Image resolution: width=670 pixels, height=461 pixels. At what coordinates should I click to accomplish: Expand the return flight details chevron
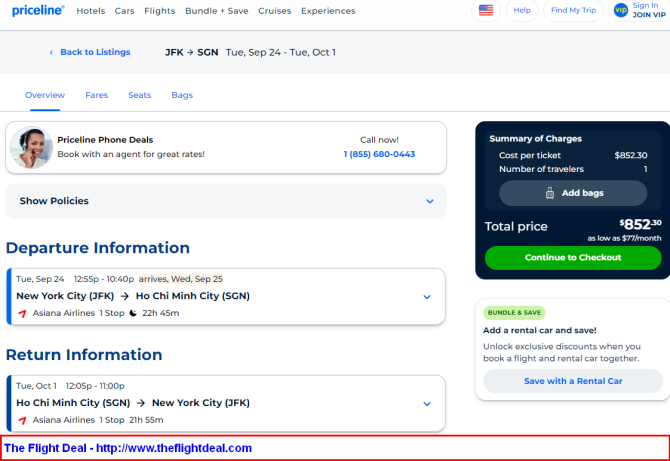pos(426,404)
